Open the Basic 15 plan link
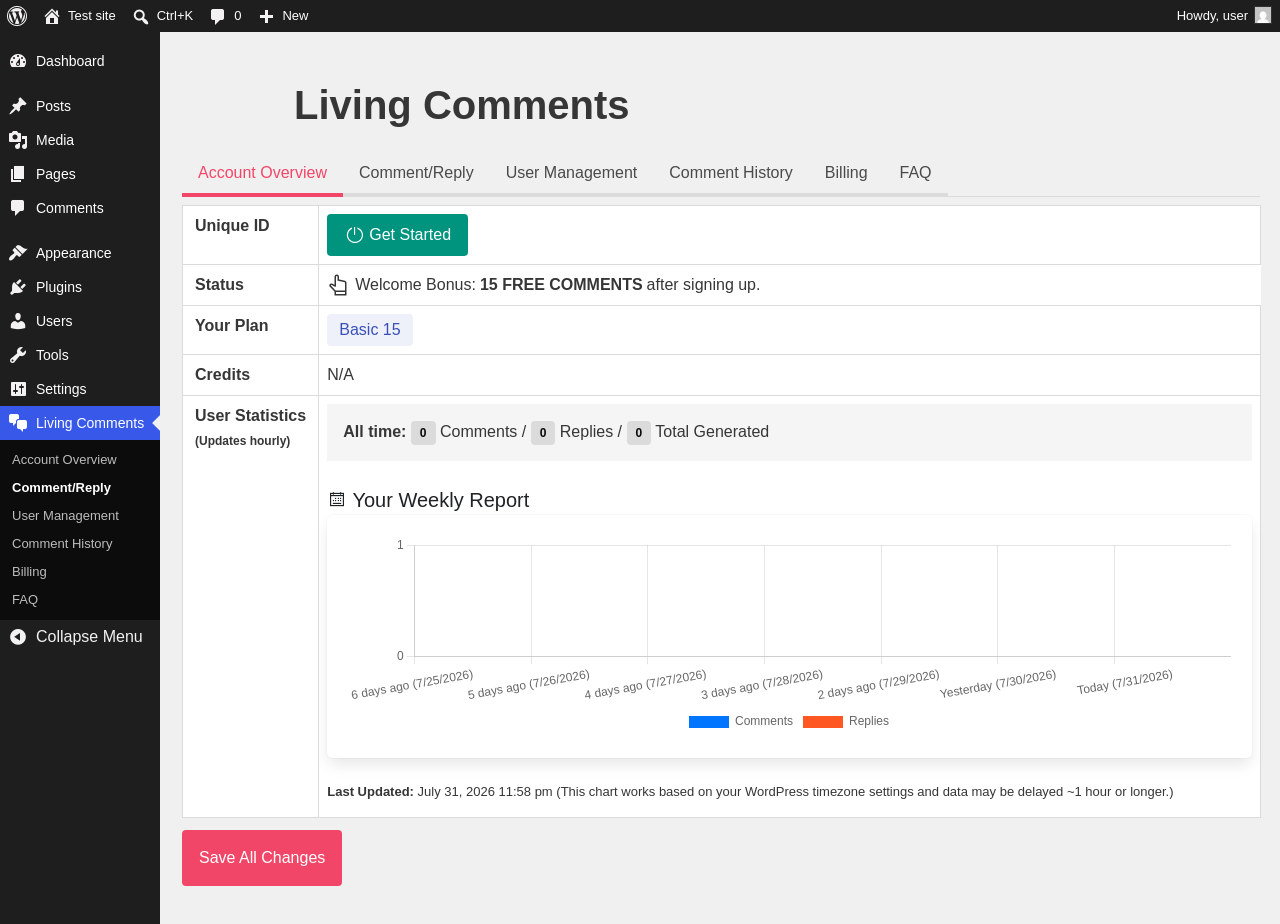1280x924 pixels. pos(370,330)
